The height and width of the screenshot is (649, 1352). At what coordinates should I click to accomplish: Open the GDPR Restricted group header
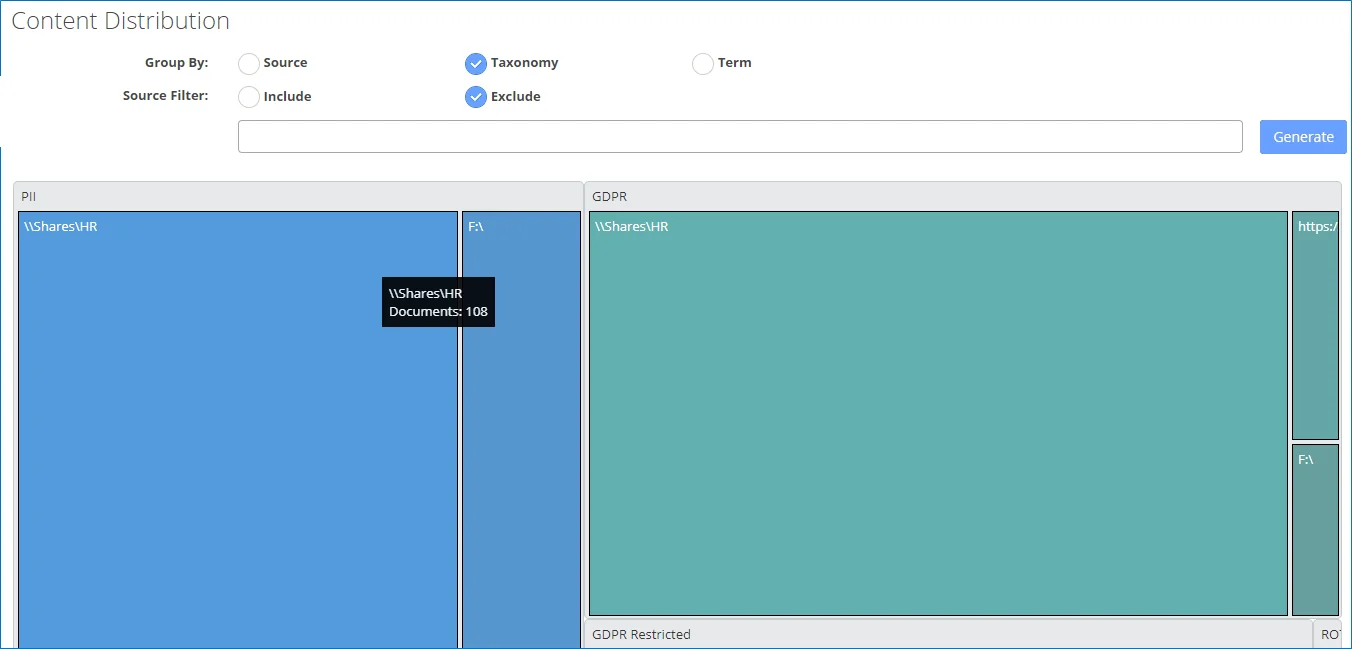(948, 634)
